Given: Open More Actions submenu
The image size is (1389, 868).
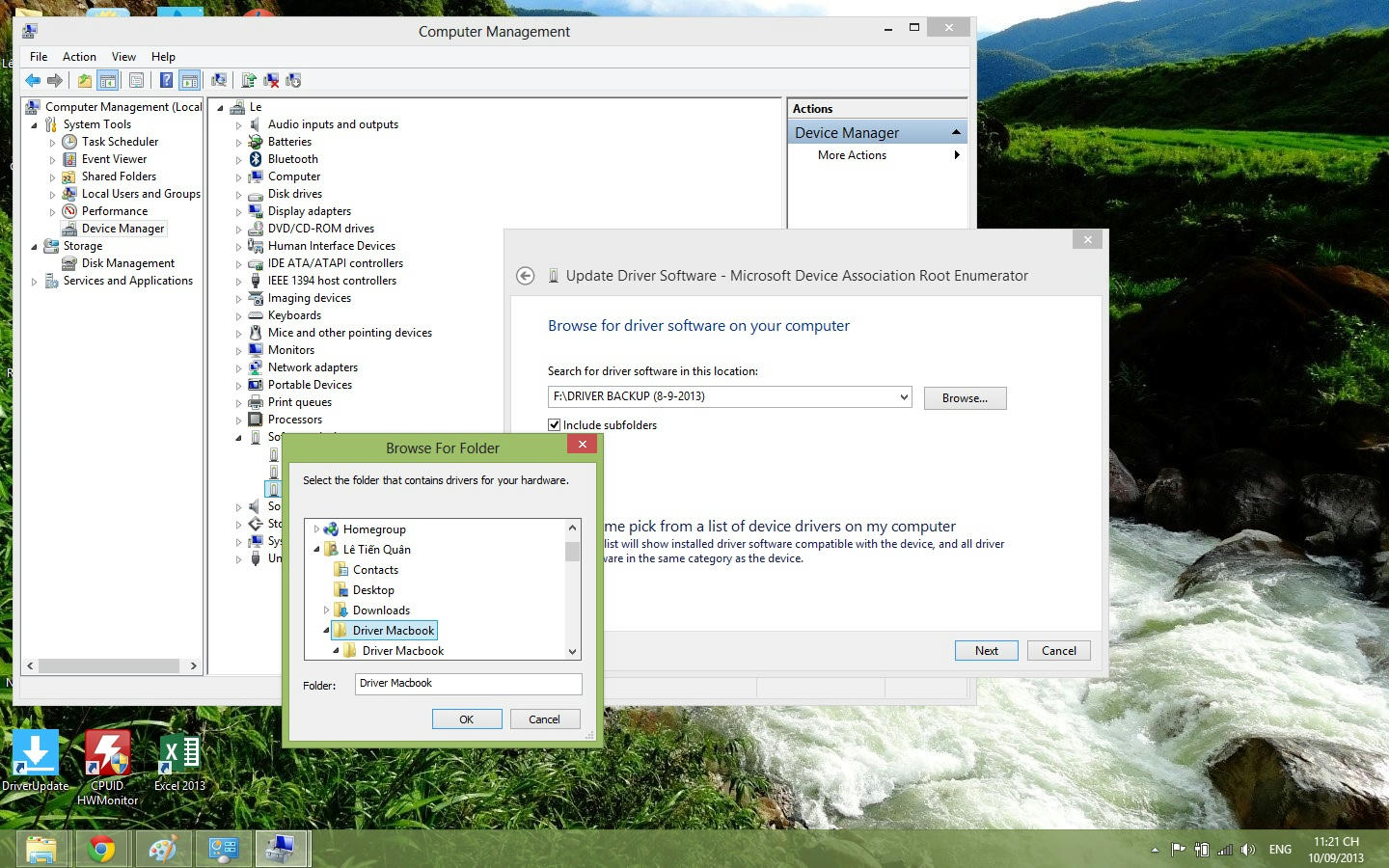Looking at the screenshot, I should pos(878,155).
